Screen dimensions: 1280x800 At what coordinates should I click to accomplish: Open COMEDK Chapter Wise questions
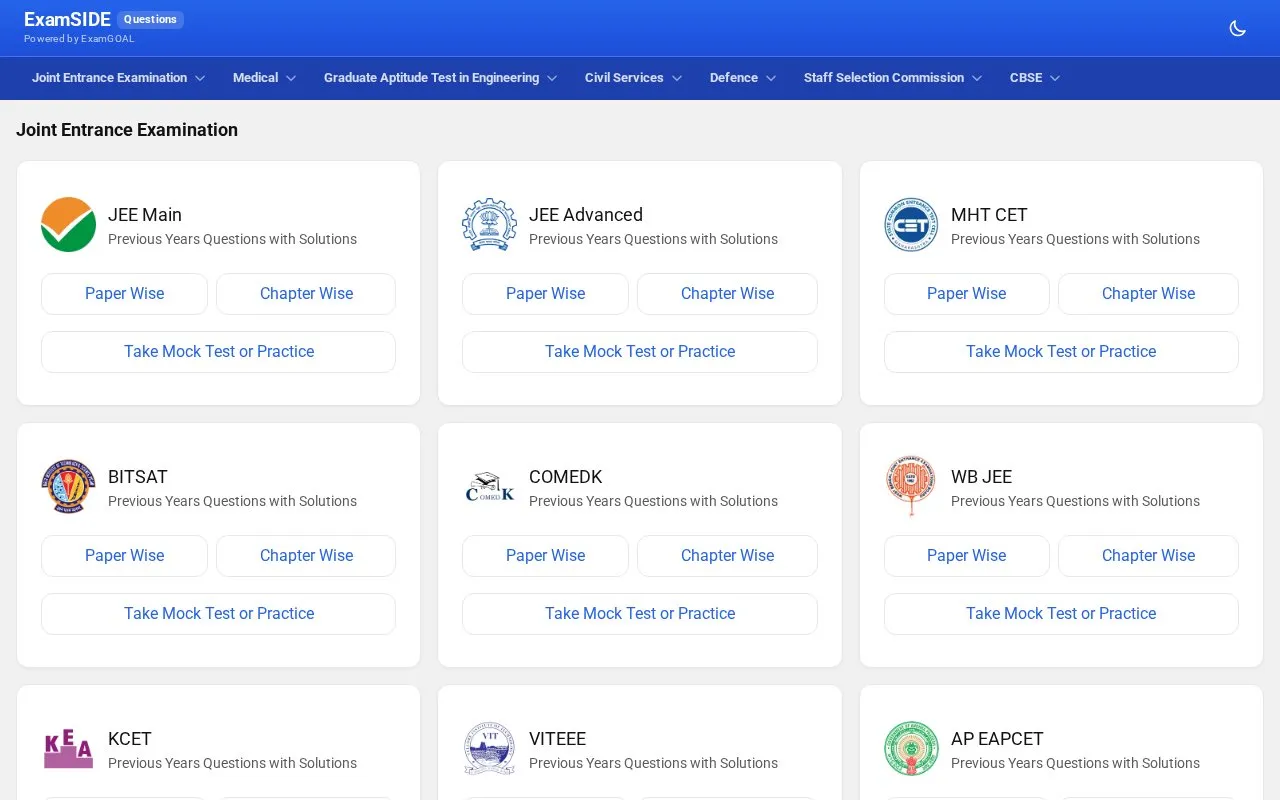coord(727,556)
